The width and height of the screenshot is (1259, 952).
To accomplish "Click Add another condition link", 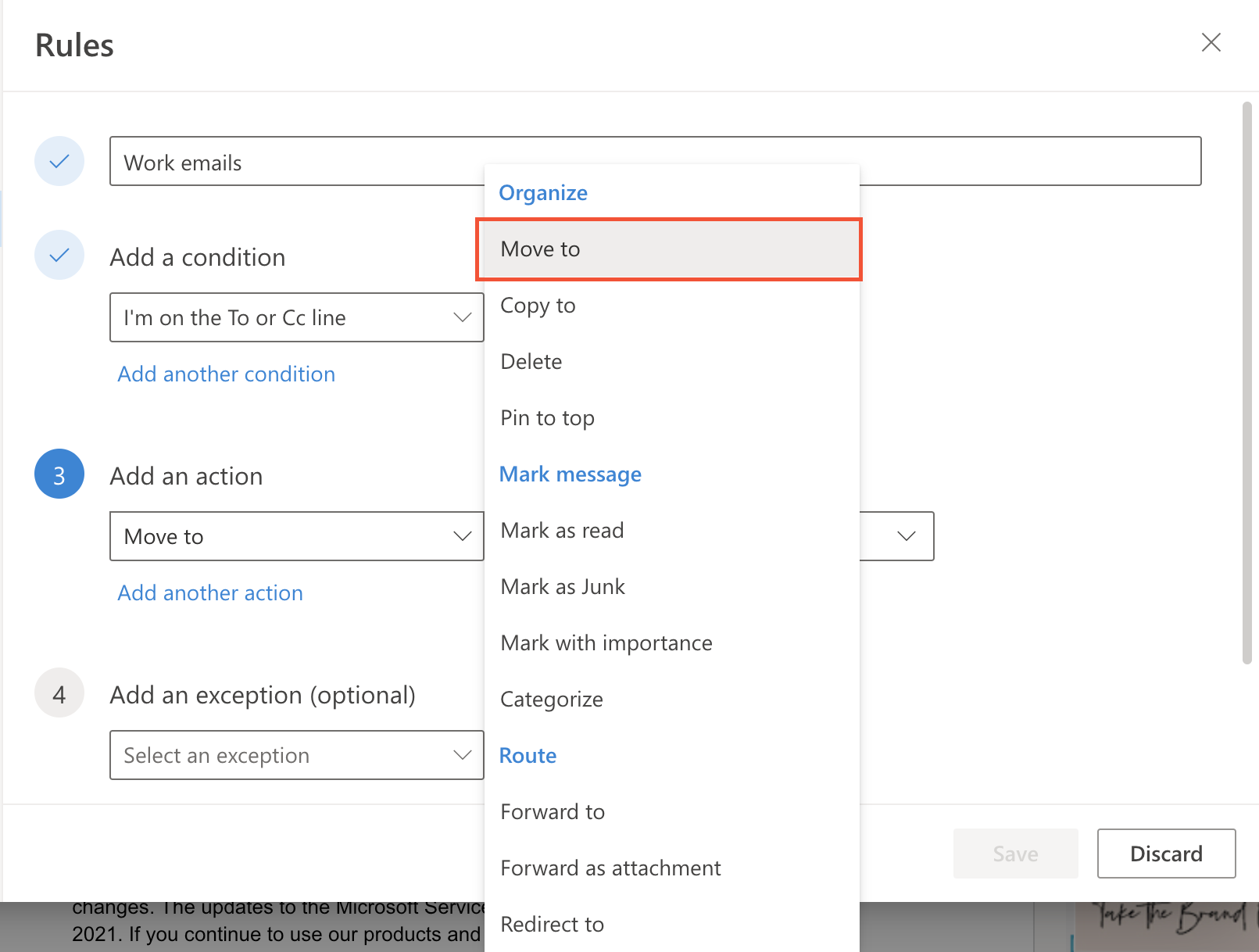I will [x=226, y=374].
